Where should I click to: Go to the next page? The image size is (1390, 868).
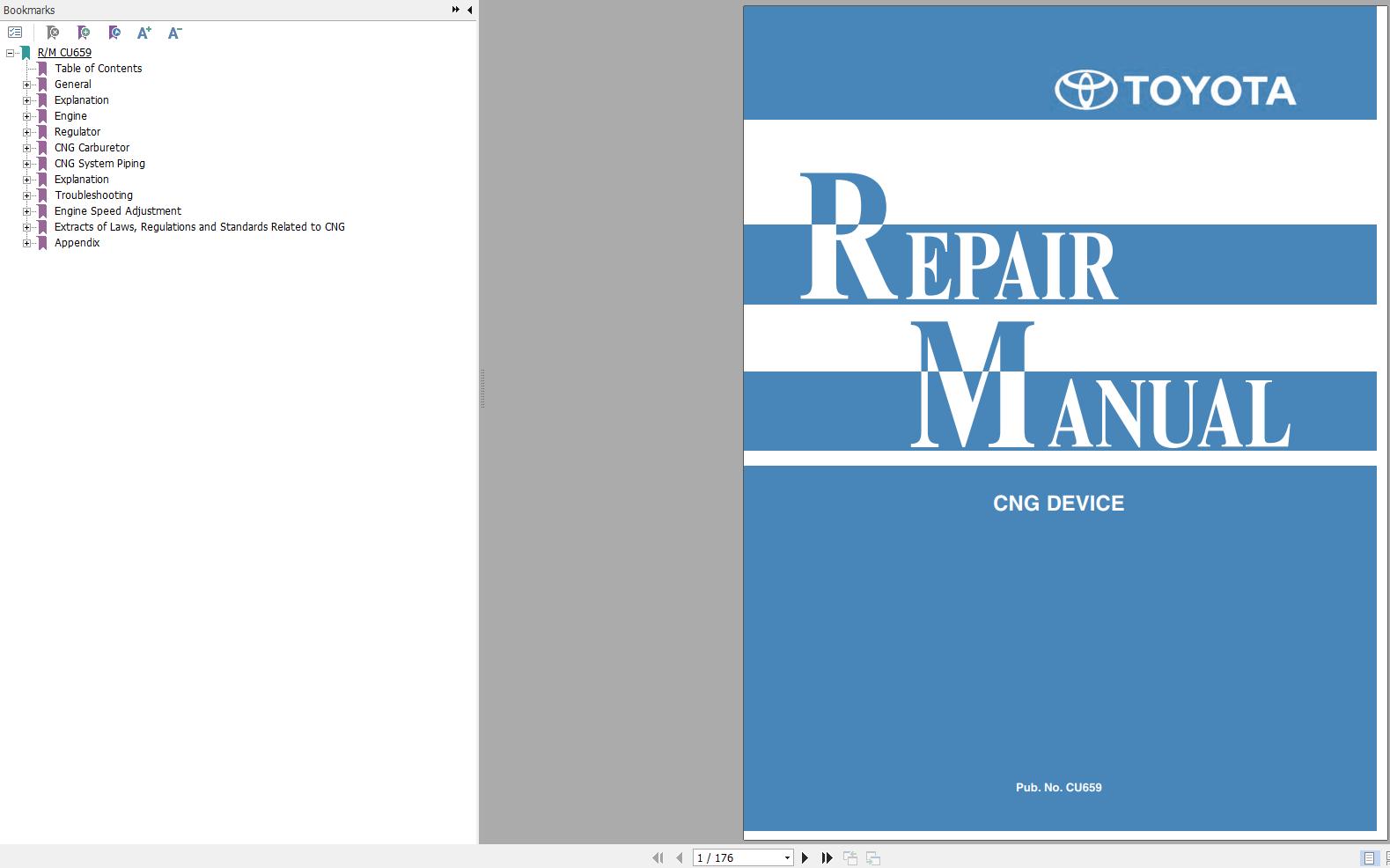click(805, 857)
